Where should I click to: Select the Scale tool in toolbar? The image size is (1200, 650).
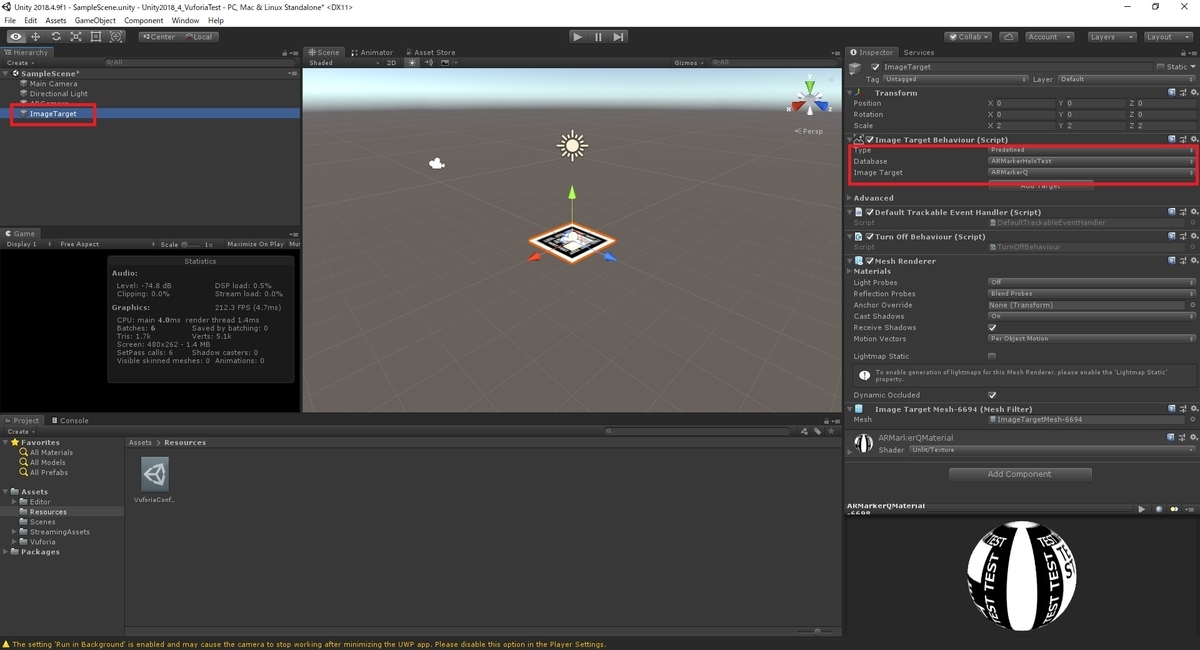coord(75,37)
